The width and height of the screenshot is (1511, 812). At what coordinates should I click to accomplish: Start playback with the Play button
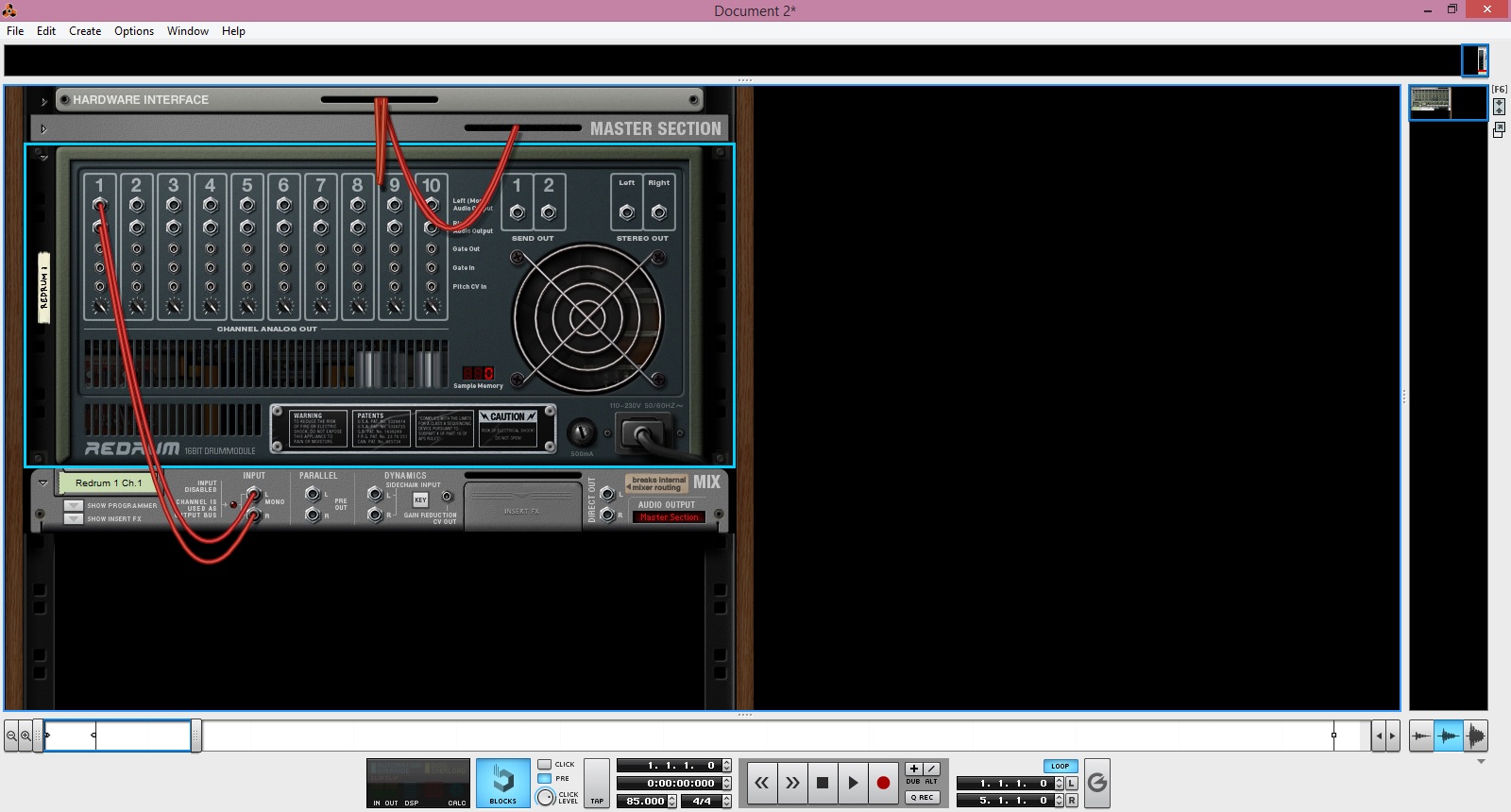click(853, 783)
